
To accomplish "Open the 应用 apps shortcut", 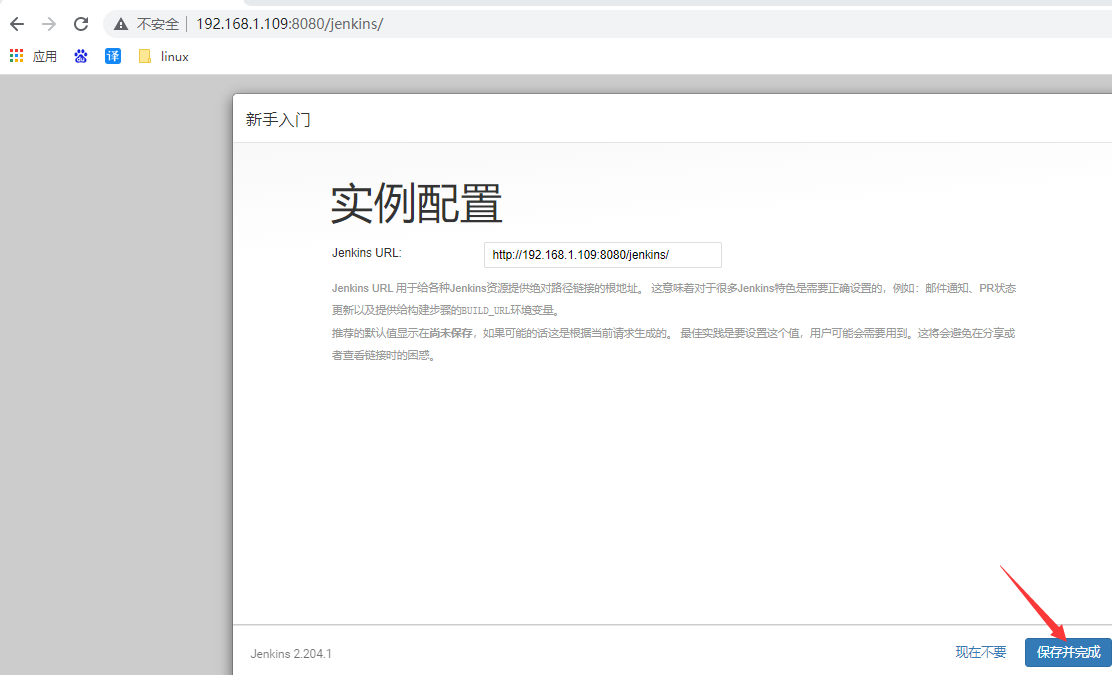I will coord(33,56).
